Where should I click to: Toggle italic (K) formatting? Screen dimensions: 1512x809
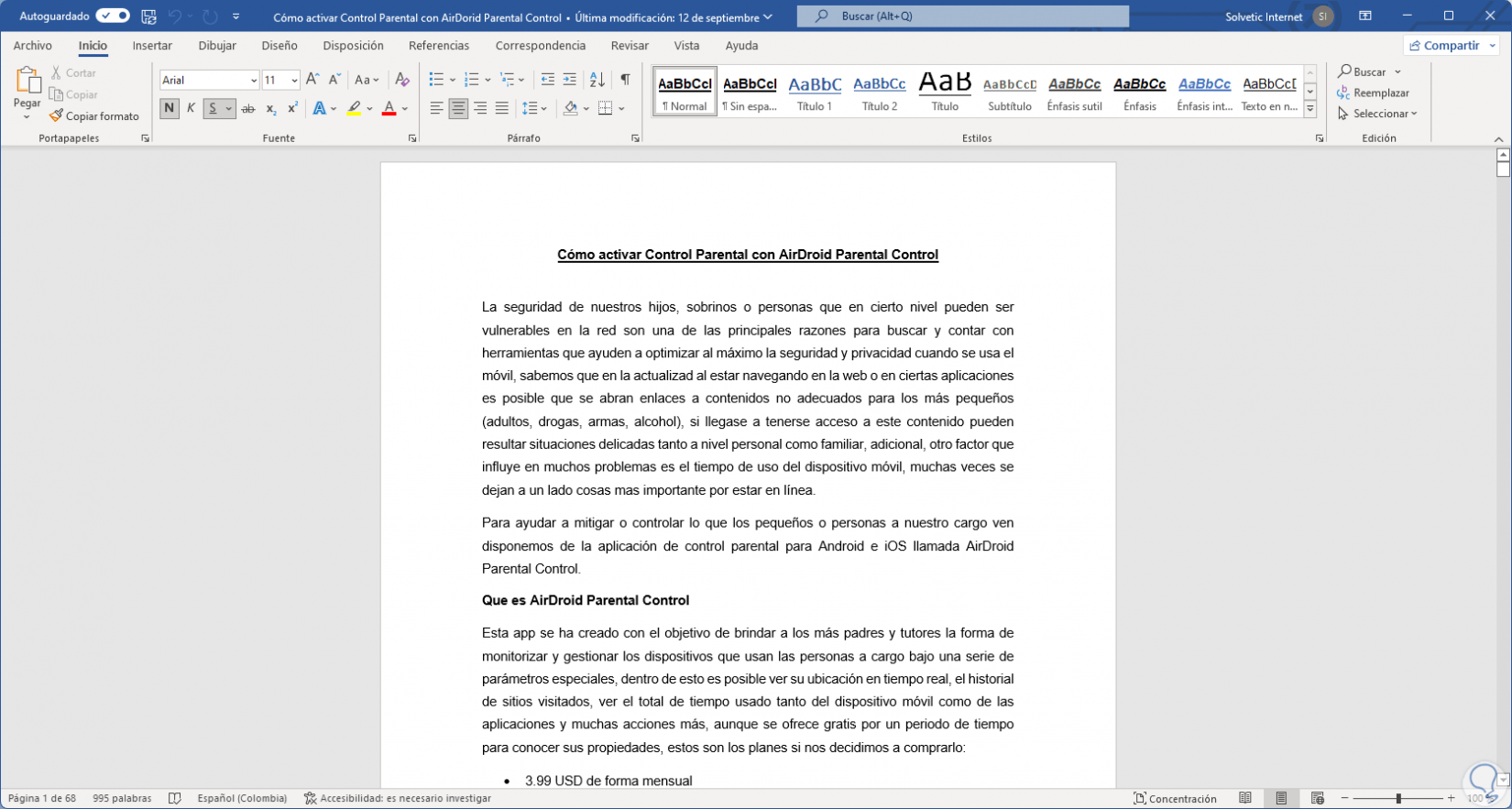191,109
